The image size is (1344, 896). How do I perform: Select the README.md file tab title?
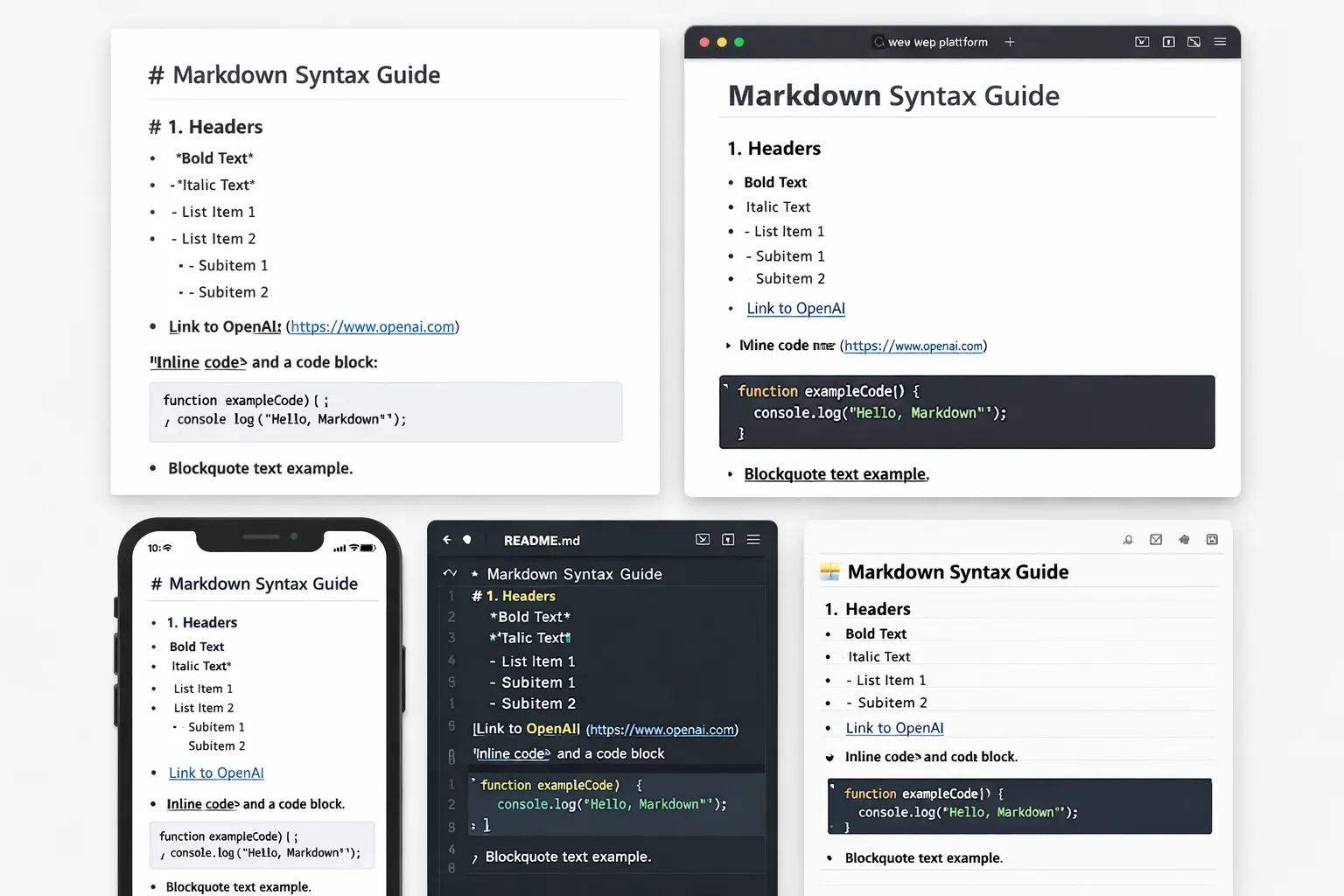(x=542, y=541)
